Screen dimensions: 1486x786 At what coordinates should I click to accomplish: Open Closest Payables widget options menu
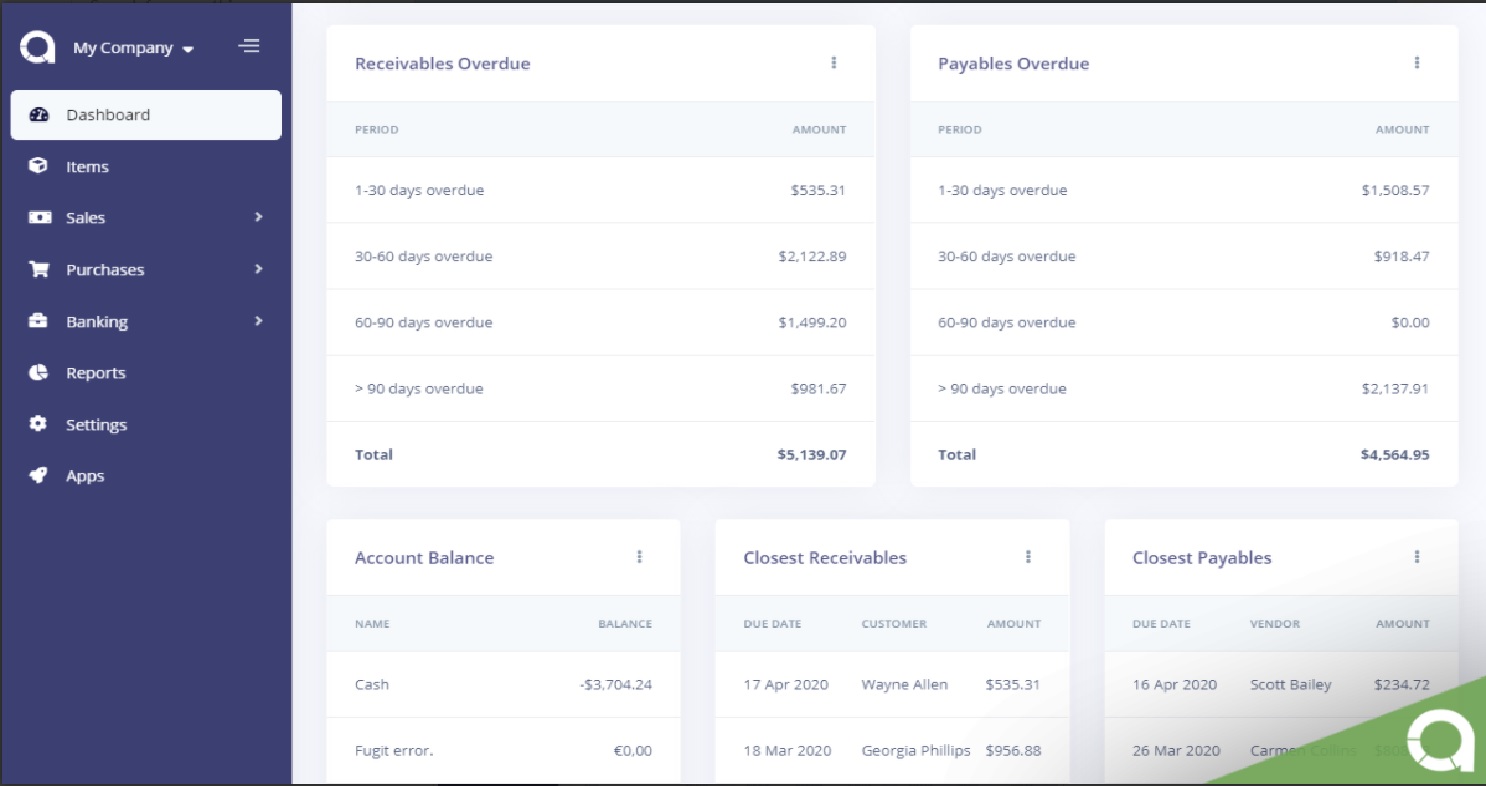(x=1416, y=557)
